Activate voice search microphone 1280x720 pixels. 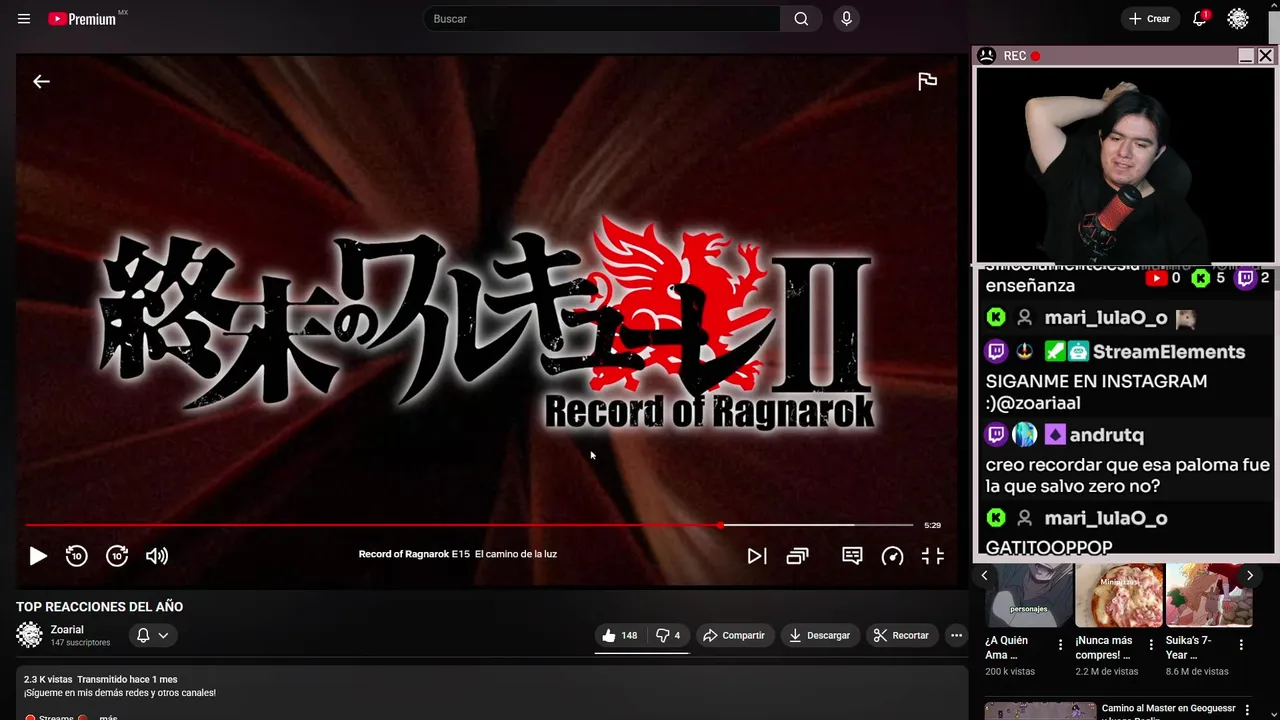pos(846,19)
